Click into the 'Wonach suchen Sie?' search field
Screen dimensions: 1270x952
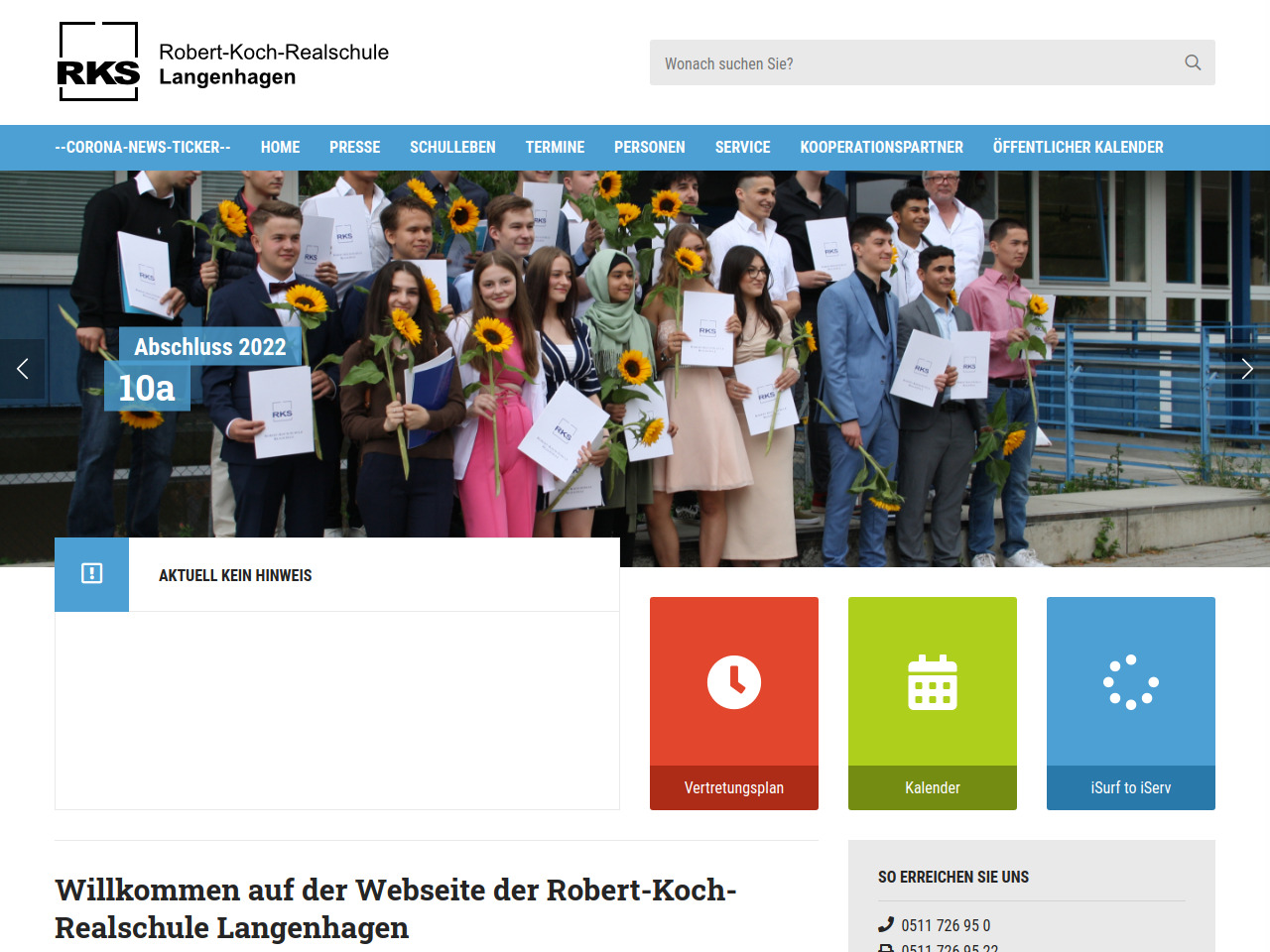coord(913,62)
